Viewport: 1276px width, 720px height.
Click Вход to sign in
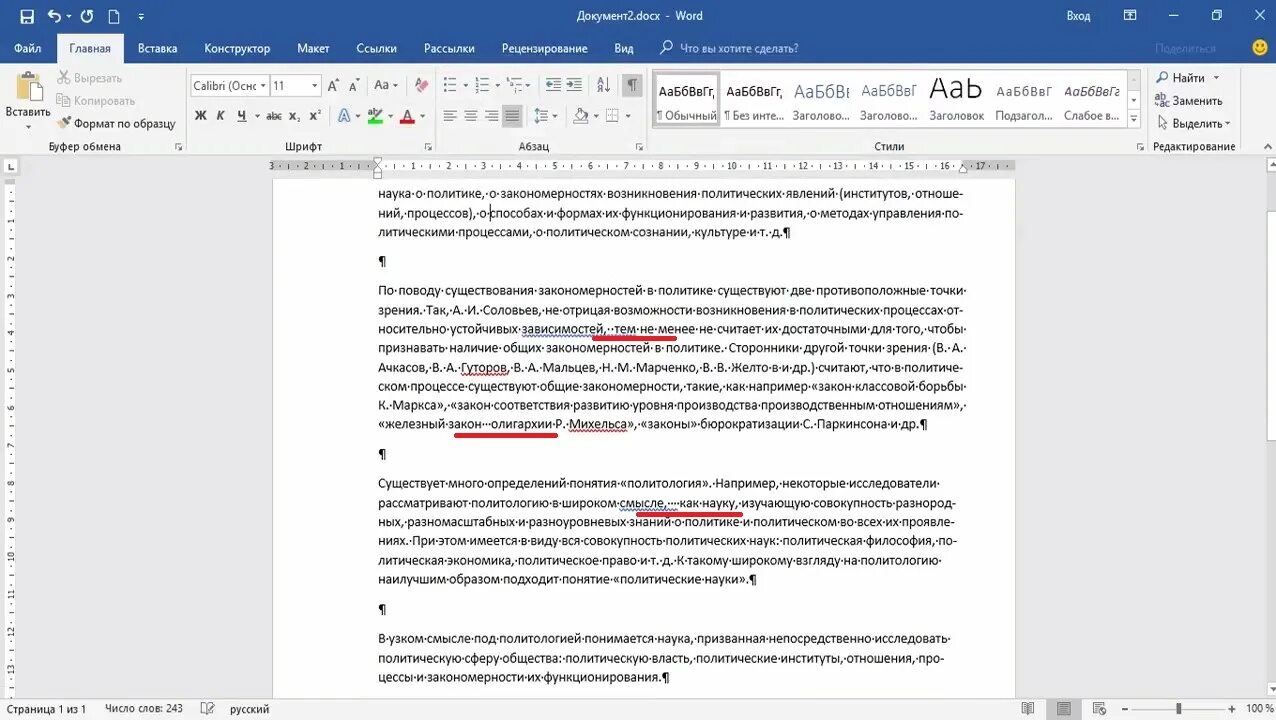point(1078,16)
